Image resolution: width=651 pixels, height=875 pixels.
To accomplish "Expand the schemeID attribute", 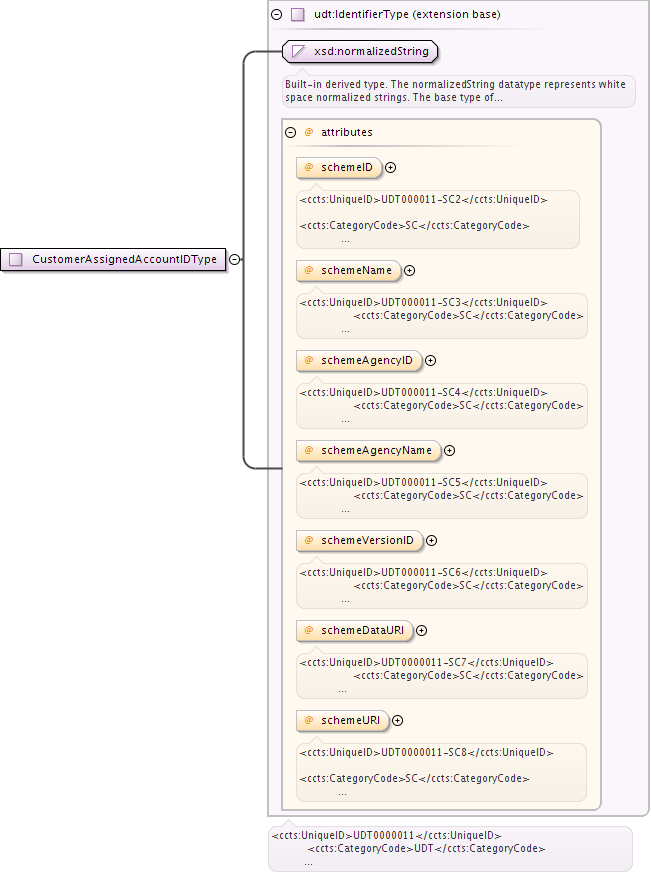I will click(x=390, y=167).
